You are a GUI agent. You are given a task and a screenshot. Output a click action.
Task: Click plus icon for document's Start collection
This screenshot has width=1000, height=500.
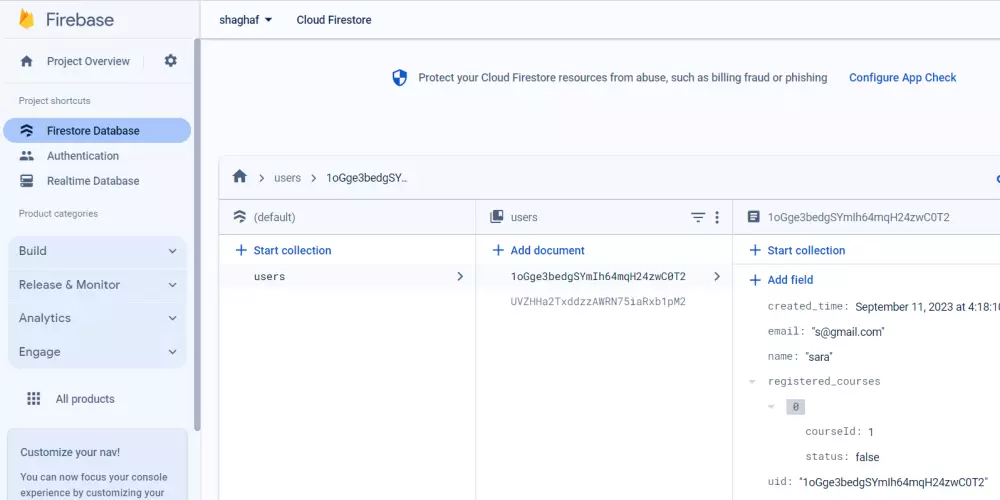(755, 250)
